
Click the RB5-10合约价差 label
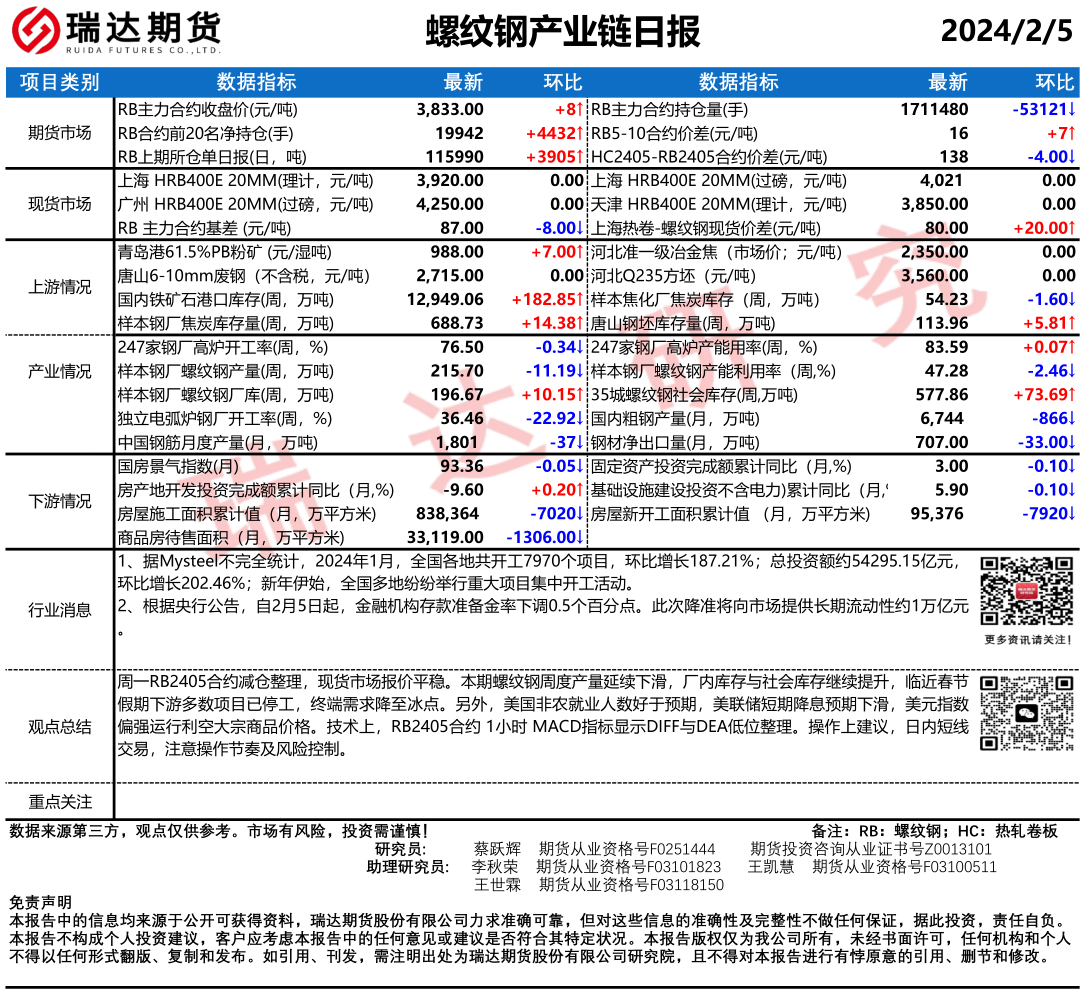click(x=674, y=133)
